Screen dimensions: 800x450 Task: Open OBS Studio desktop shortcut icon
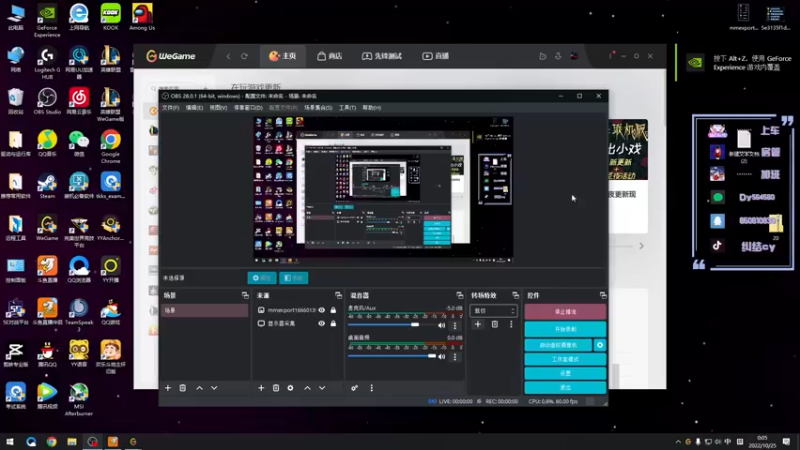[x=47, y=101]
